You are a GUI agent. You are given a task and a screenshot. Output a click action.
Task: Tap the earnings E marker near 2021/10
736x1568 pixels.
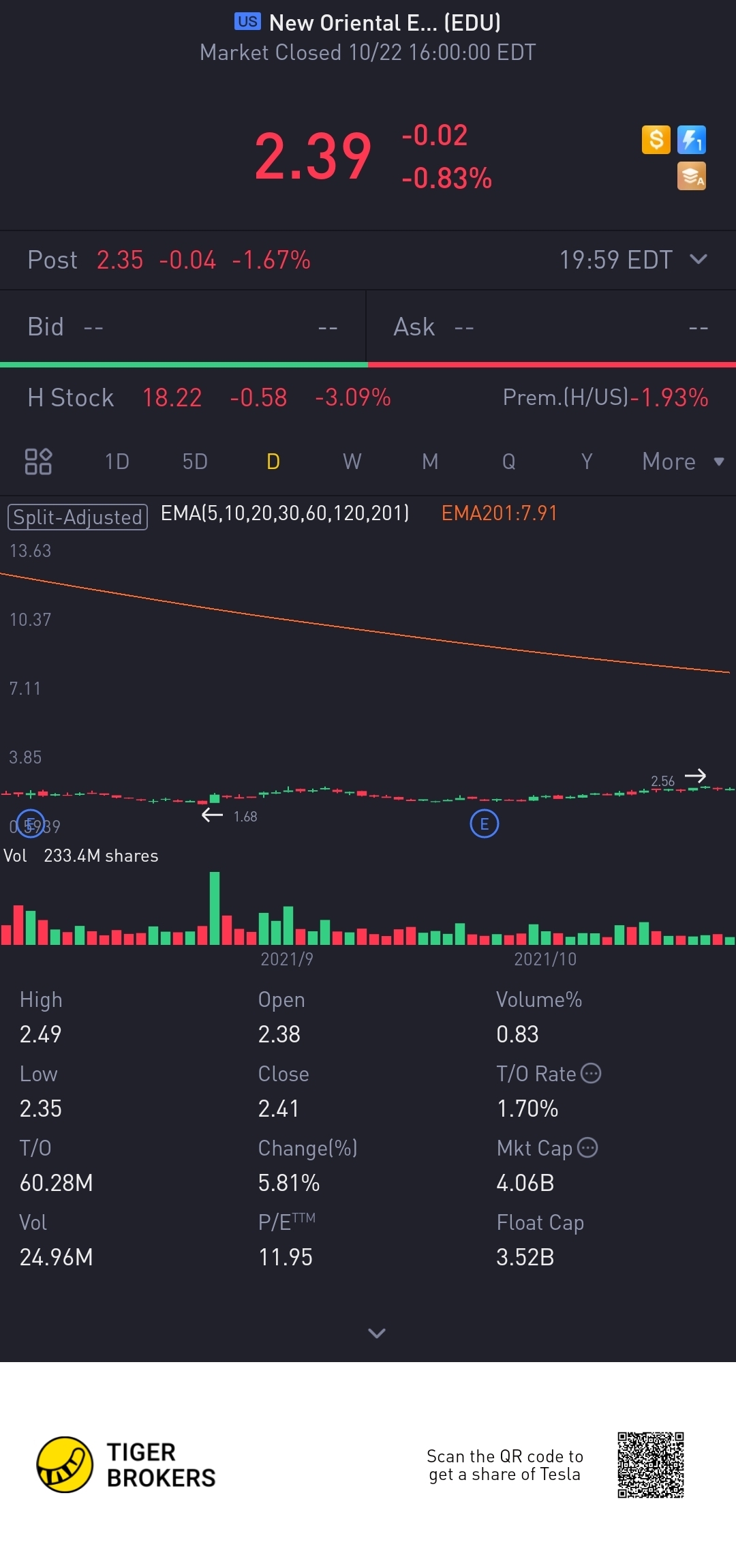pos(485,824)
